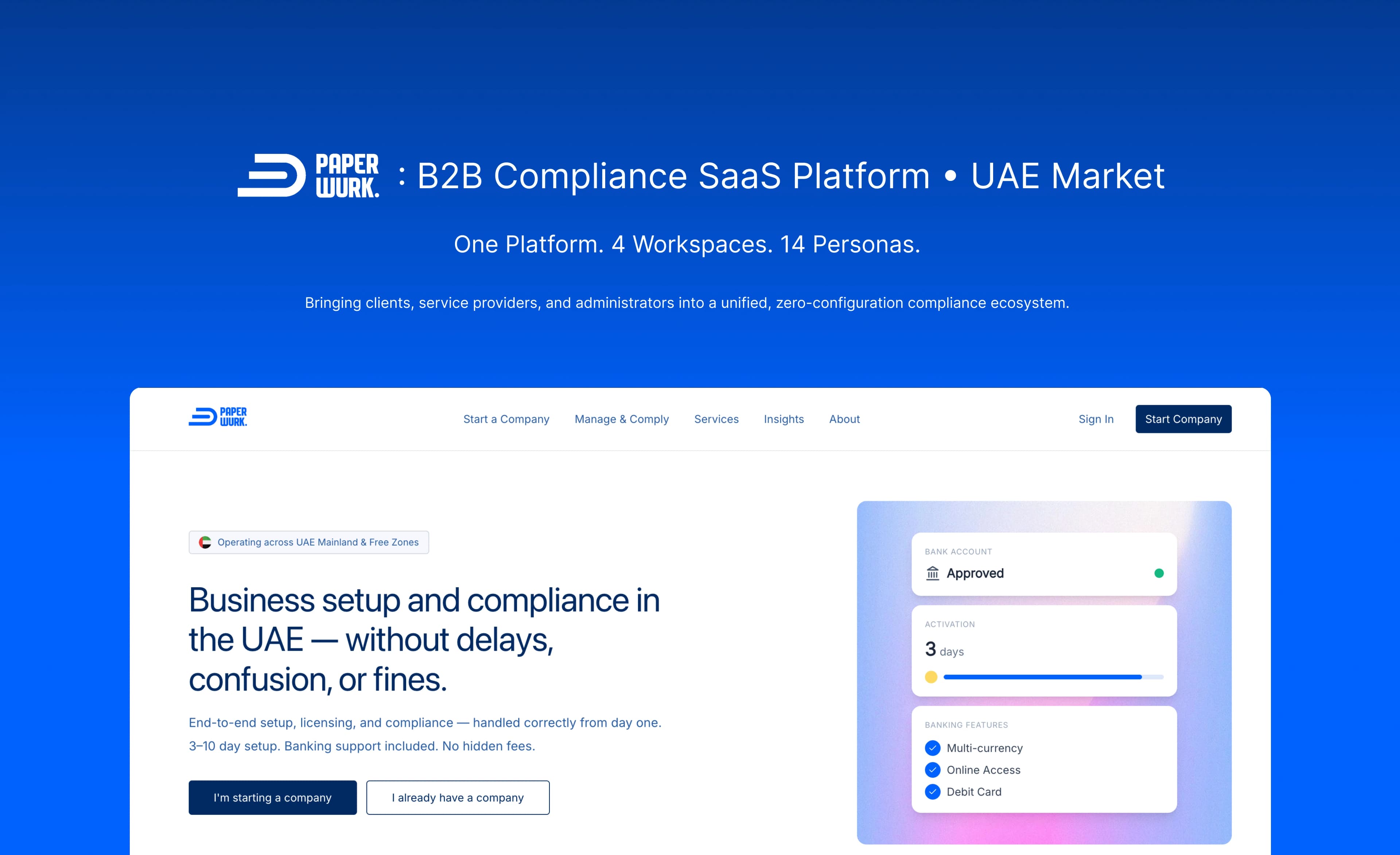This screenshot has height=855, width=1400.
Task: Click the Business setup and compliance headline
Action: [424, 639]
